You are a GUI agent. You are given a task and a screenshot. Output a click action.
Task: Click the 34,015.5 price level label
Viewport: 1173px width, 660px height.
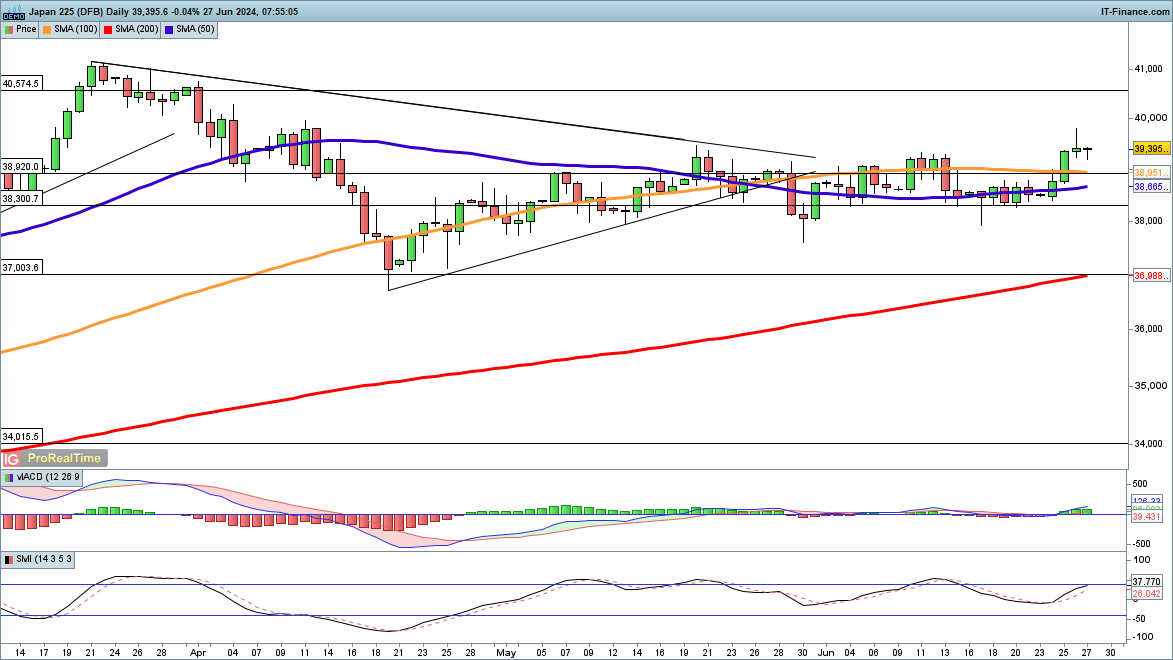pyautogui.click(x=21, y=437)
